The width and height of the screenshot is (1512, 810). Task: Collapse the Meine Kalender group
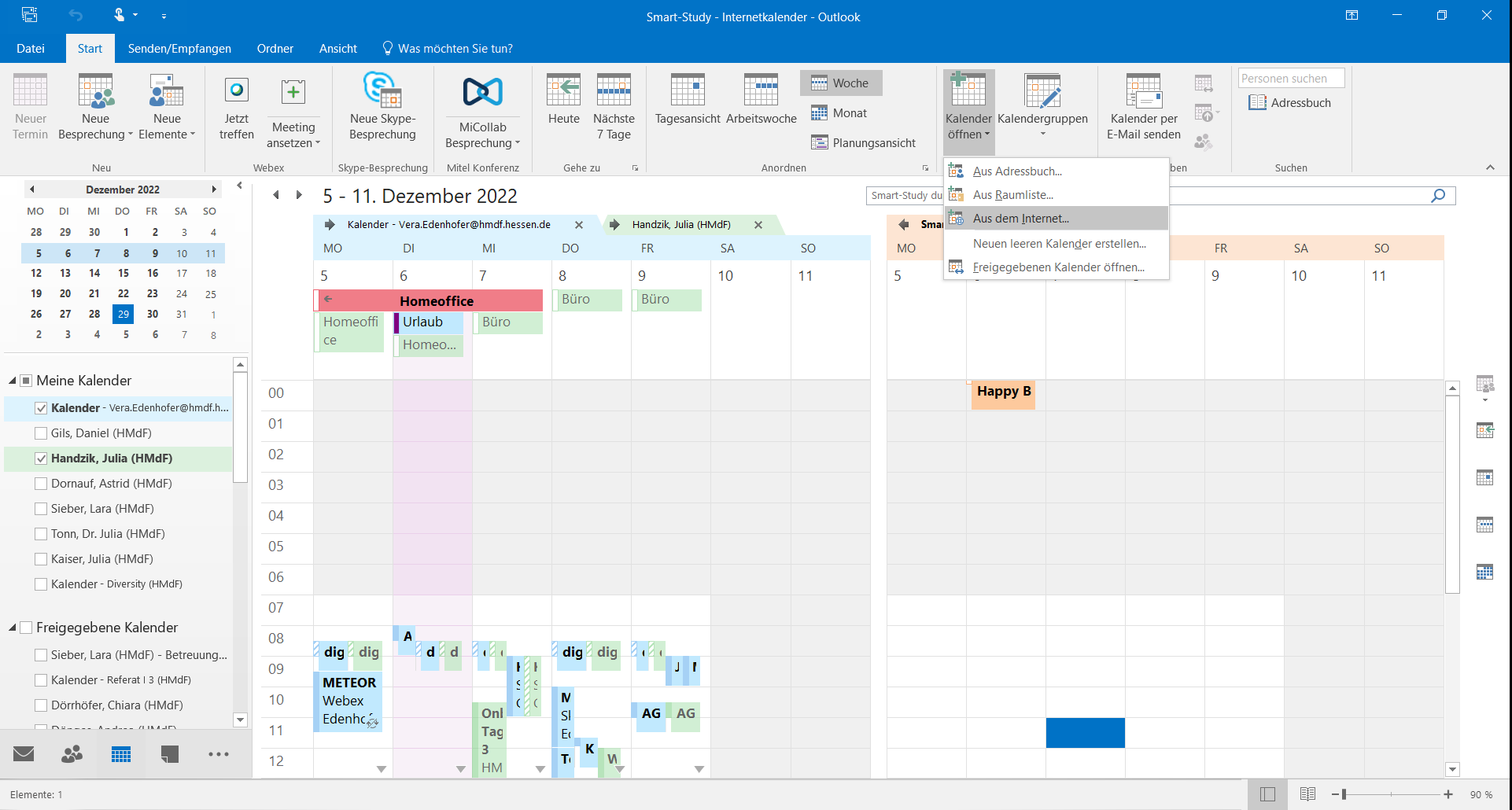(x=13, y=381)
